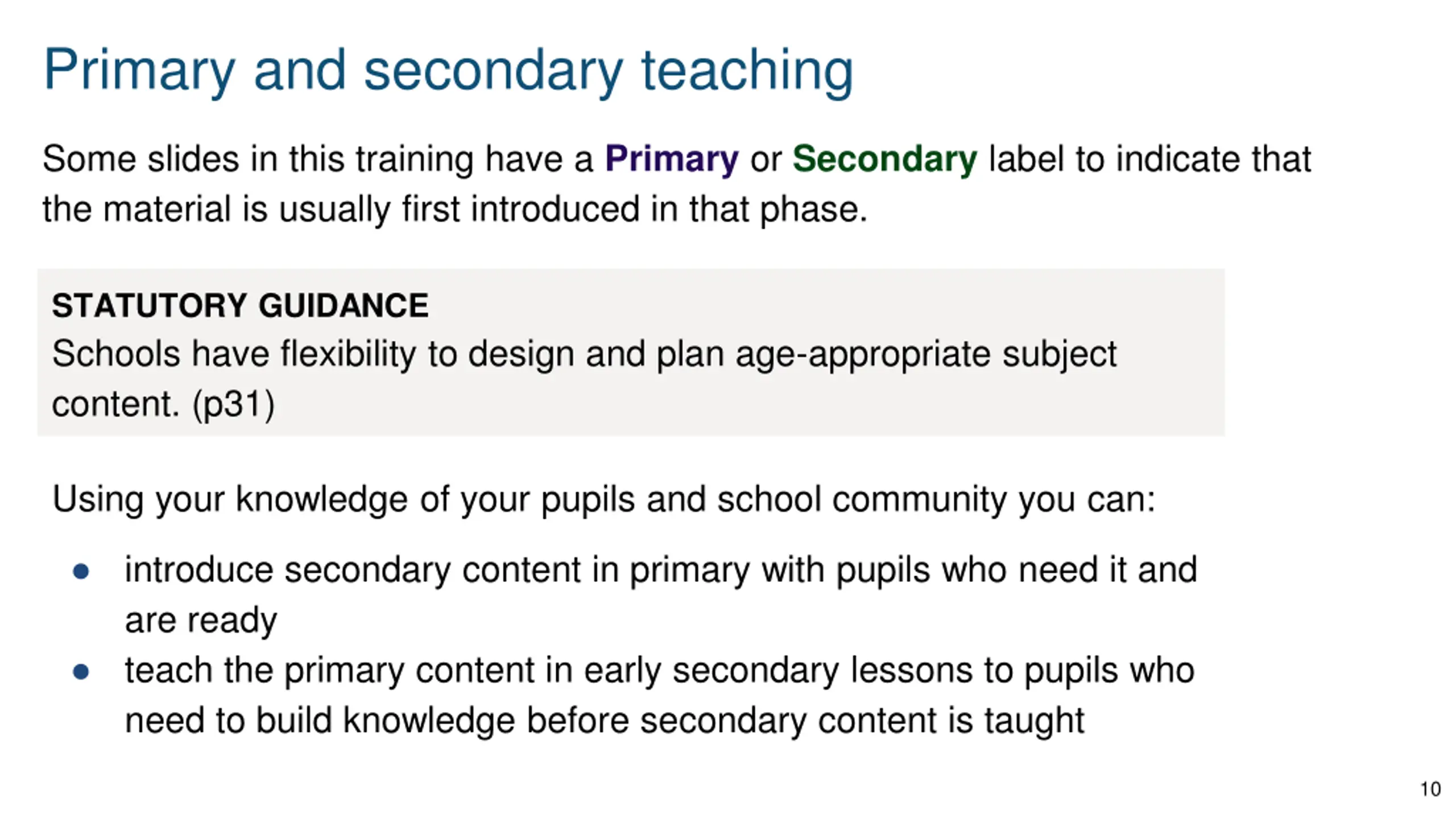Click the 'STATUTORY GUIDANCE' heading
The width and height of the screenshot is (1456, 819).
[240, 305]
